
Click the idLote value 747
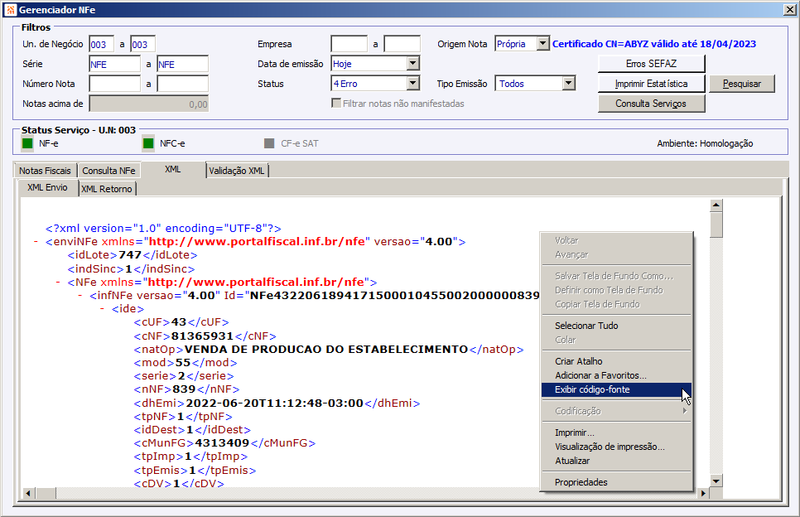(x=130, y=255)
